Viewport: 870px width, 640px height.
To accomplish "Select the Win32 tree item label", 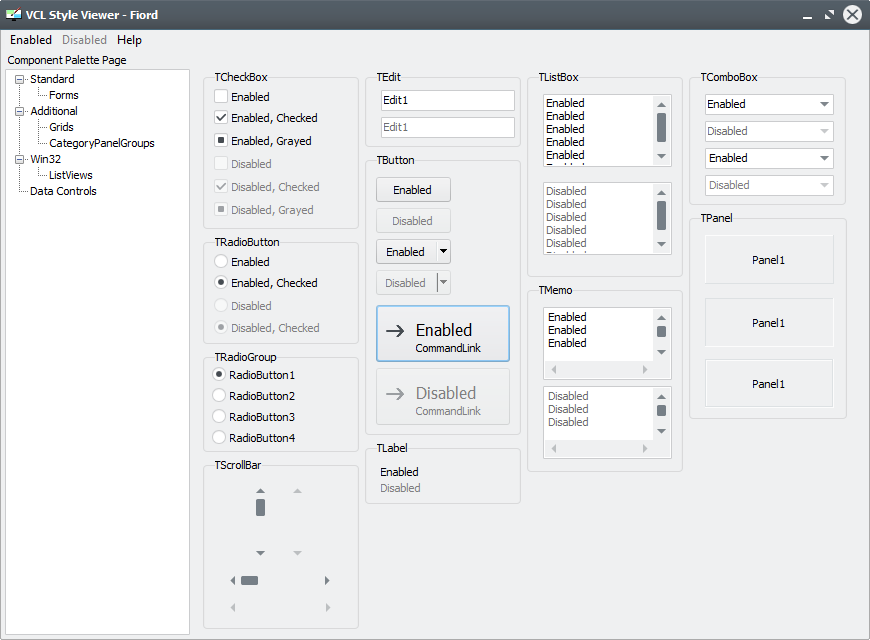I will [x=45, y=159].
